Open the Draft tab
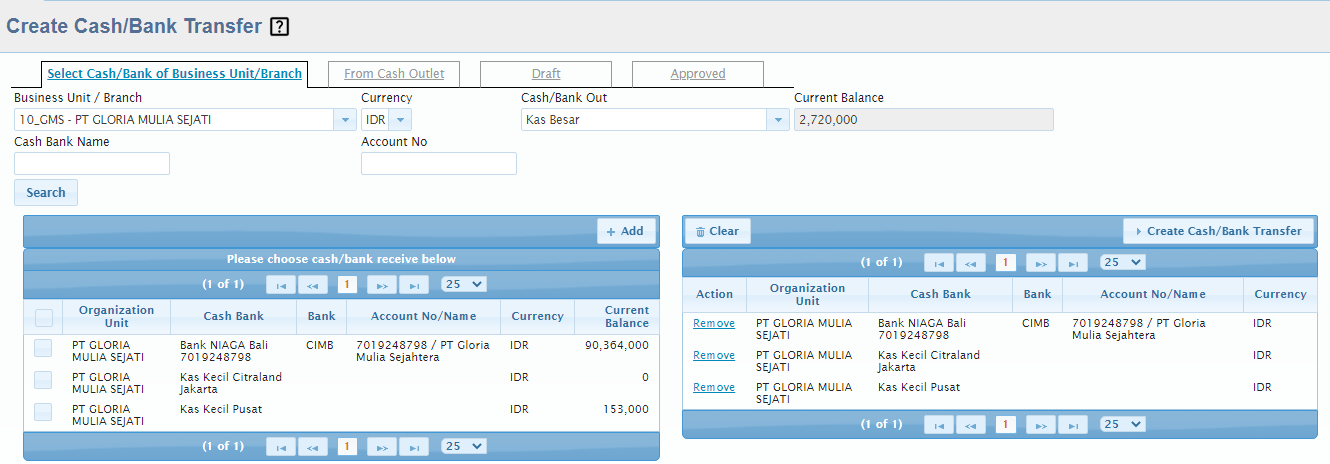The height and width of the screenshot is (464, 1330). point(546,74)
